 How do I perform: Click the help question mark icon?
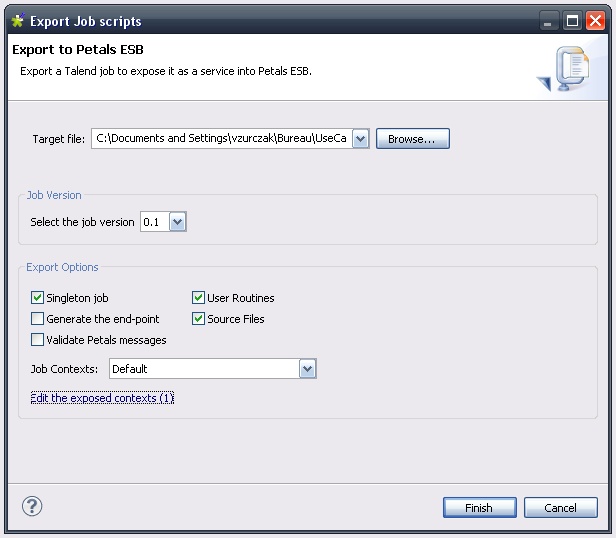point(31,507)
